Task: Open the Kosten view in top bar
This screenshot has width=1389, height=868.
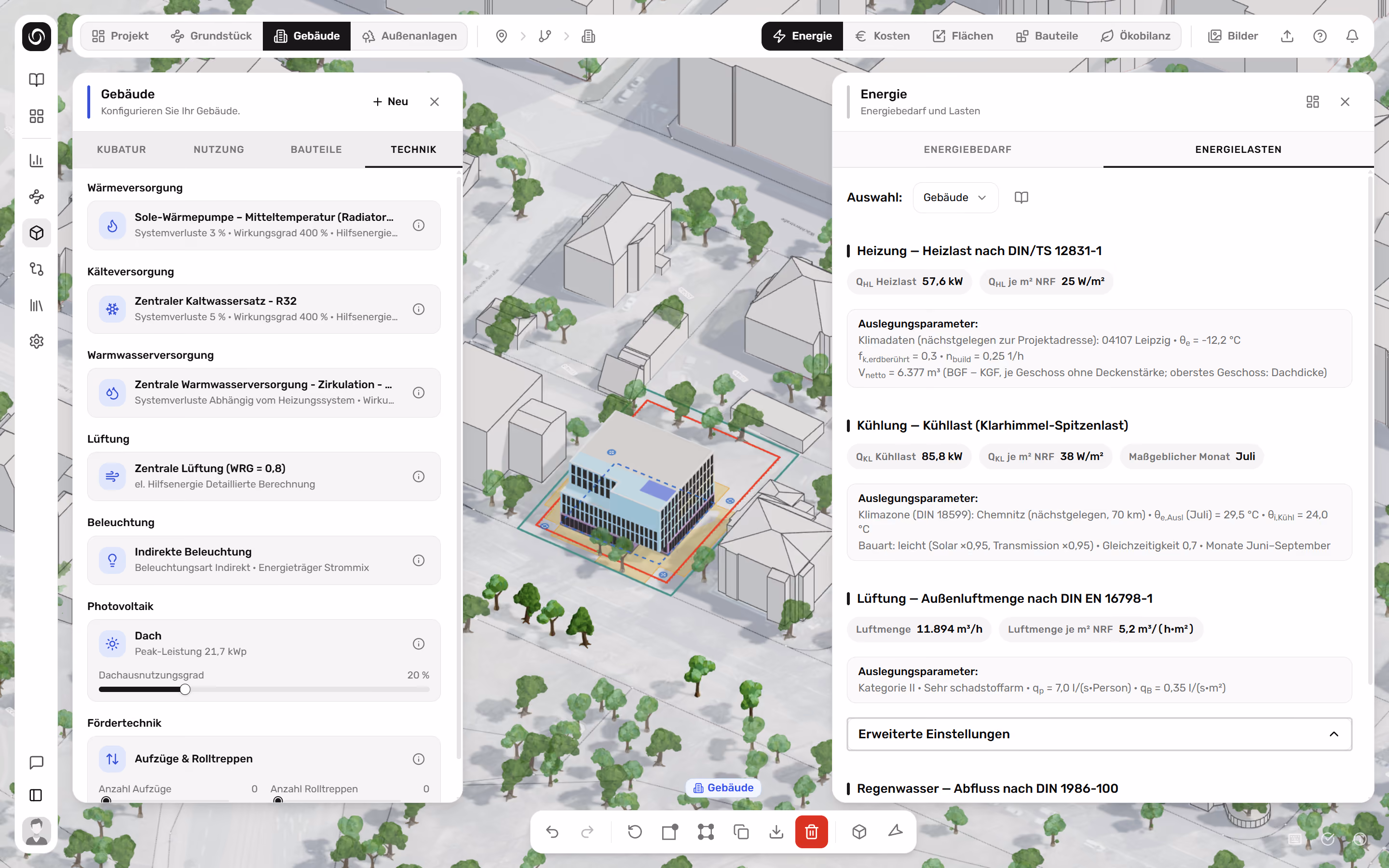Action: [882, 36]
